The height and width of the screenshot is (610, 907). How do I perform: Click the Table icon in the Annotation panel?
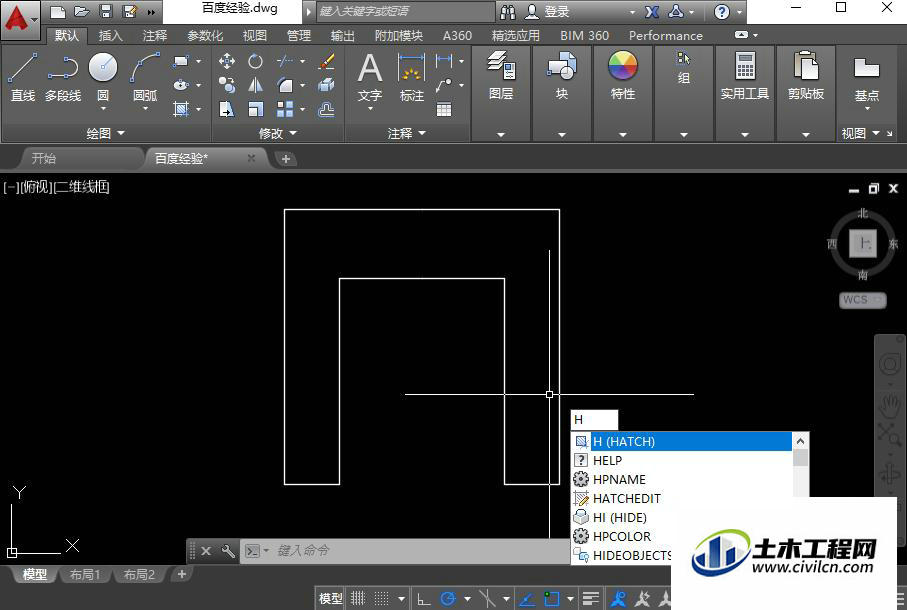444,109
